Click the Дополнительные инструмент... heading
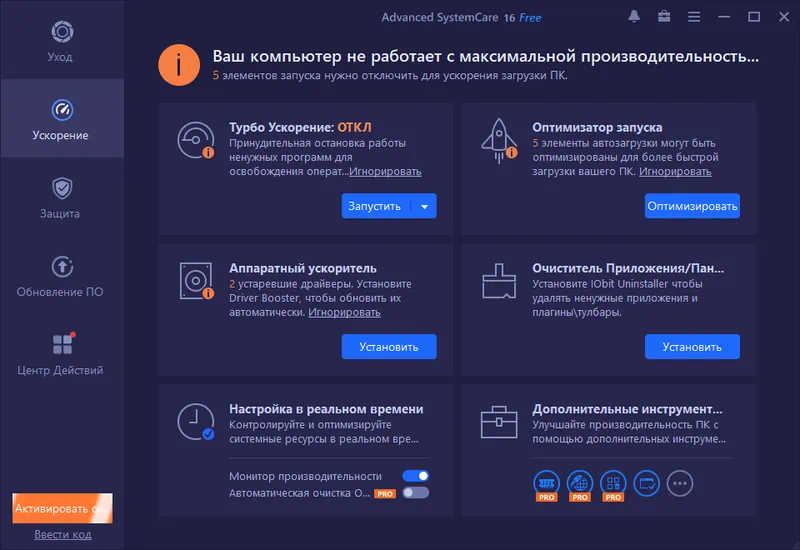 (628, 409)
